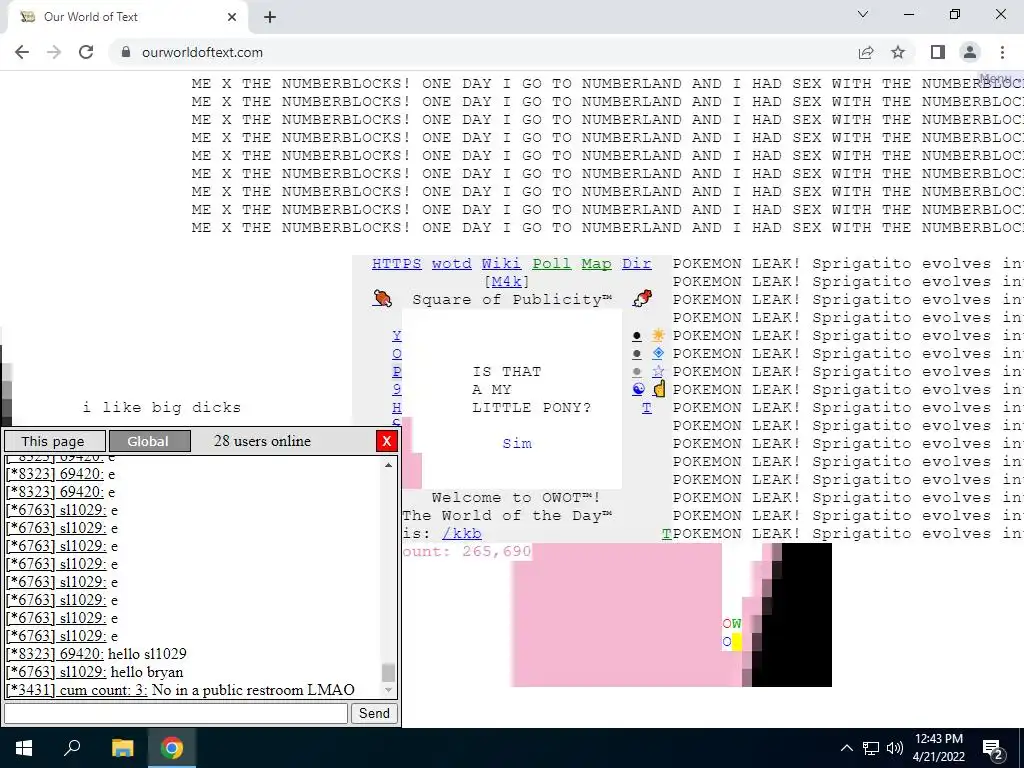Go forward in browser history
Screen dimensions: 1024x768
[x=54, y=52]
